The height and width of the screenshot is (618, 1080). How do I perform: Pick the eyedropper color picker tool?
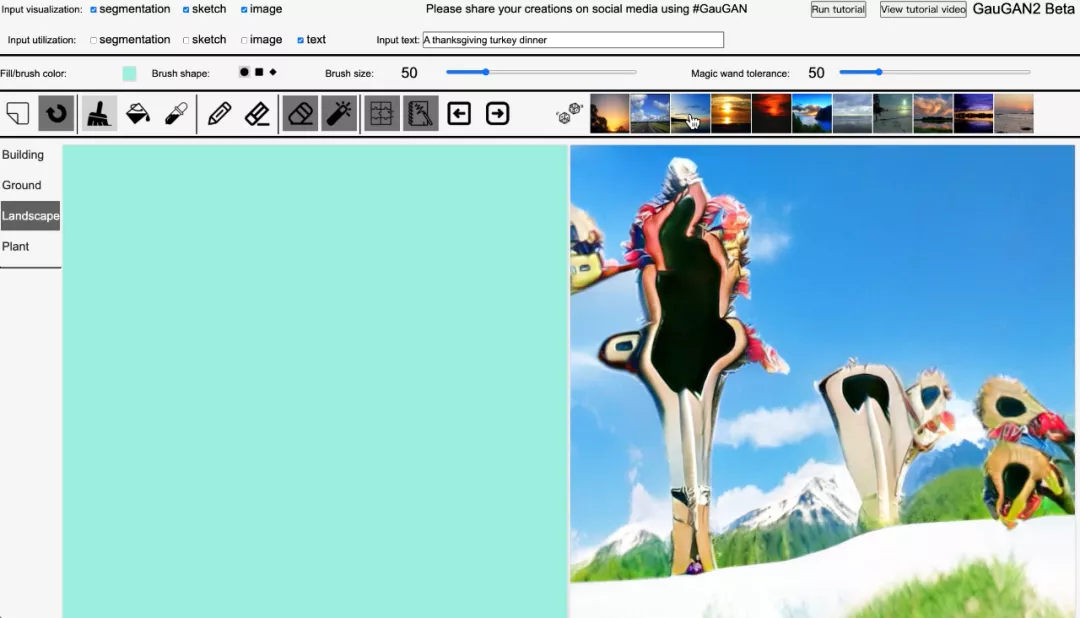[176, 114]
